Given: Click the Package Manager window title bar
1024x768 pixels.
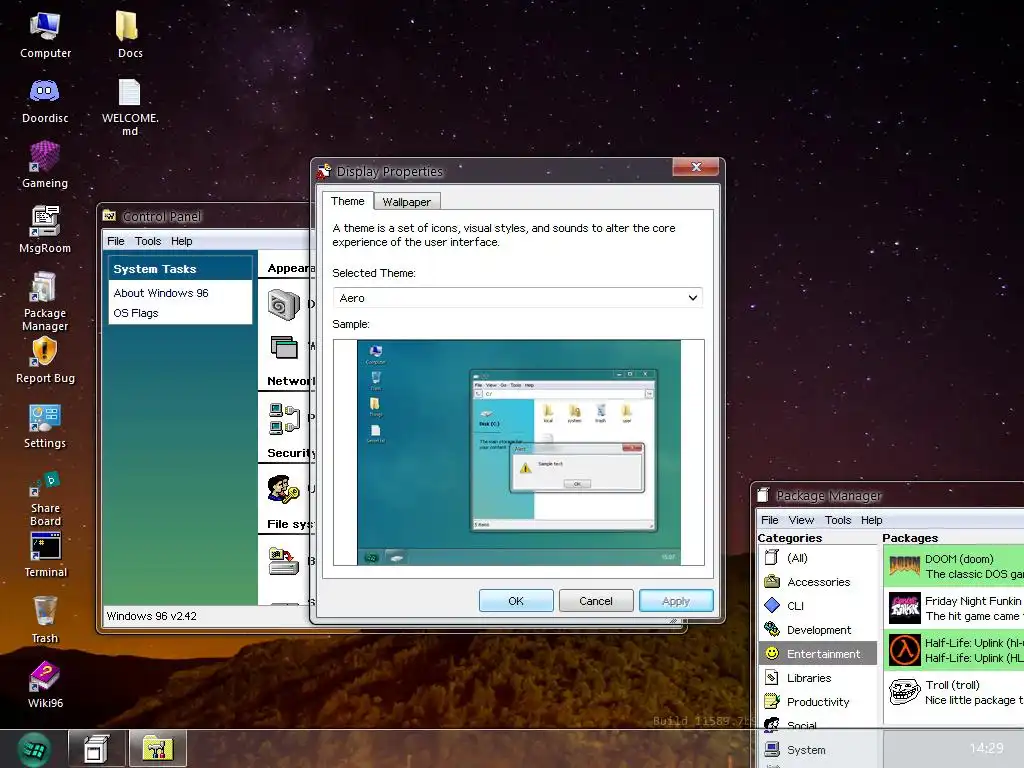Looking at the screenshot, I should [x=888, y=496].
